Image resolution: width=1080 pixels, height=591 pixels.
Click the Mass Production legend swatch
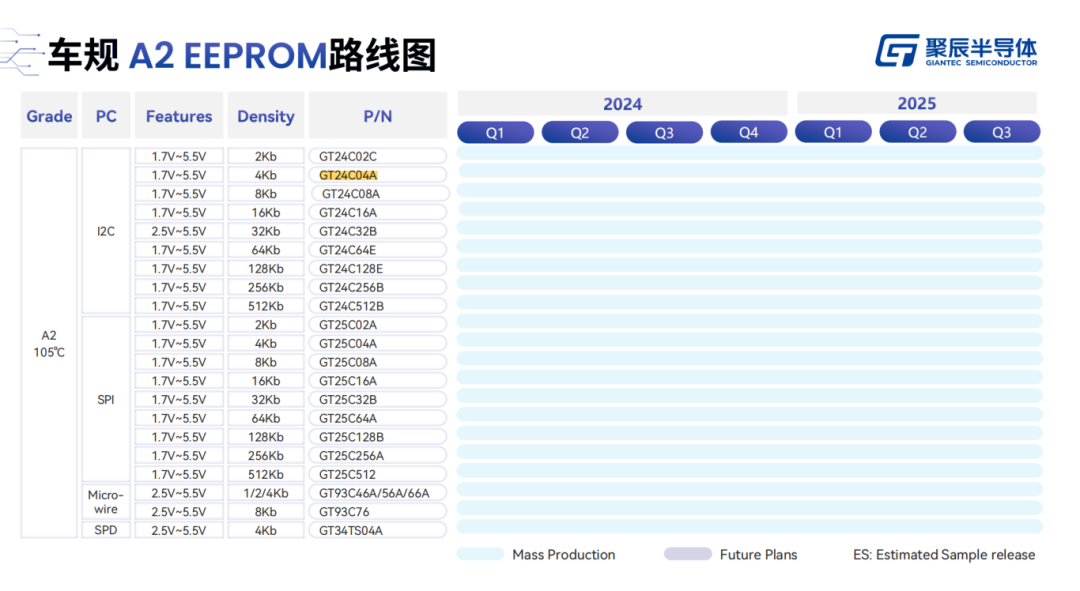click(480, 554)
